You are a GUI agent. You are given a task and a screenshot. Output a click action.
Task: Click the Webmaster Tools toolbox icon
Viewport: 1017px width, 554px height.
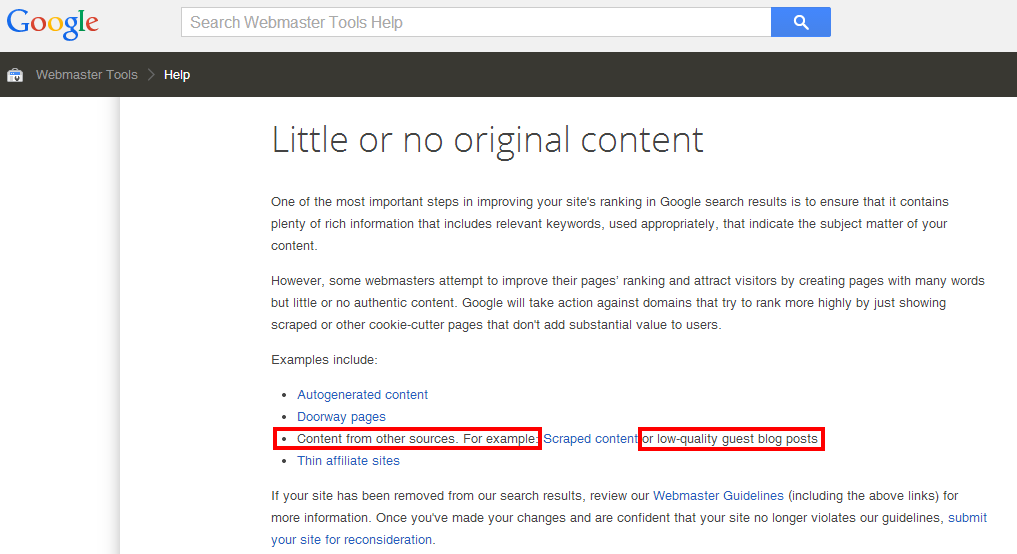click(x=15, y=75)
